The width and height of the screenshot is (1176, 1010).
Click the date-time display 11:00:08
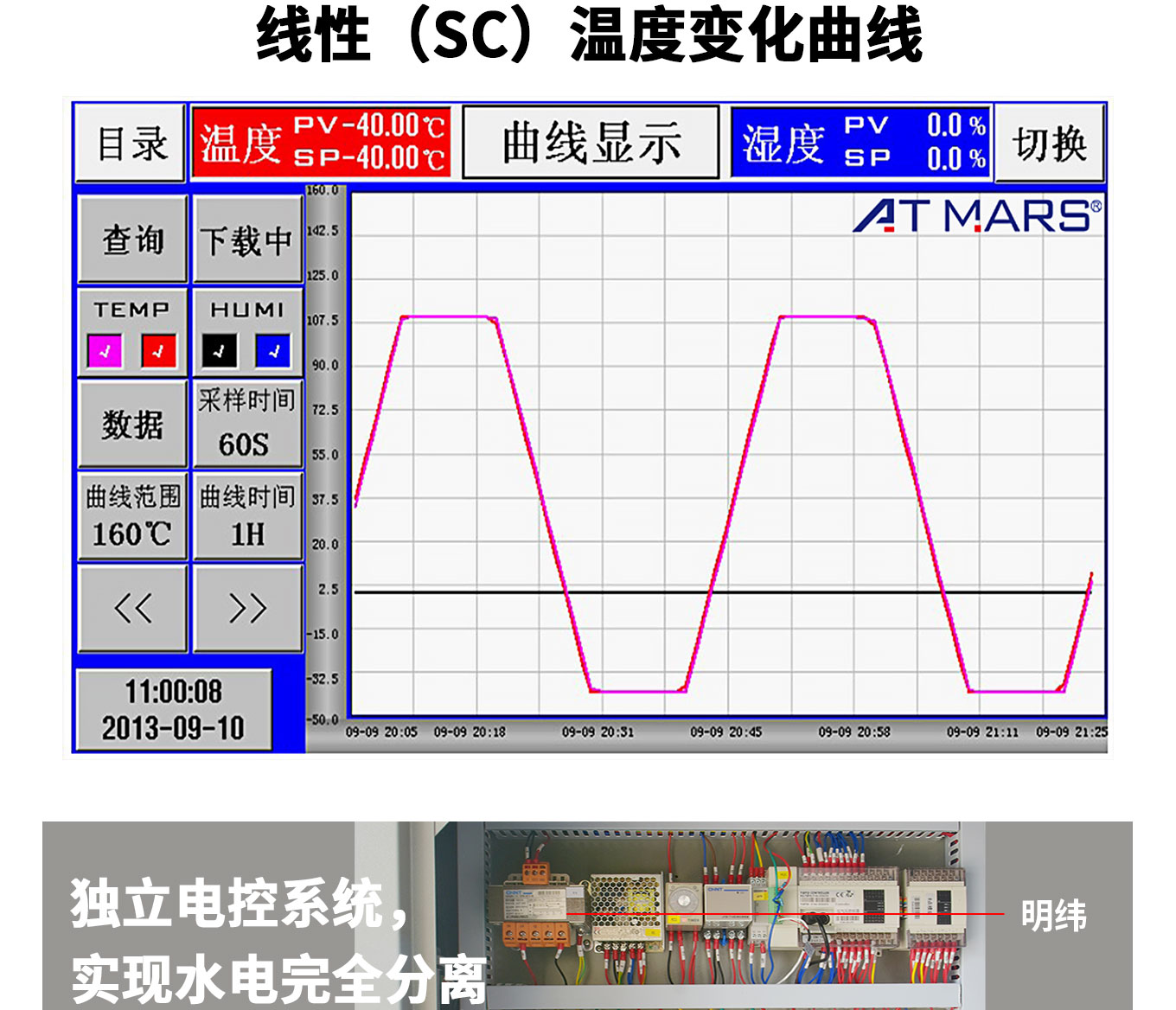click(174, 709)
